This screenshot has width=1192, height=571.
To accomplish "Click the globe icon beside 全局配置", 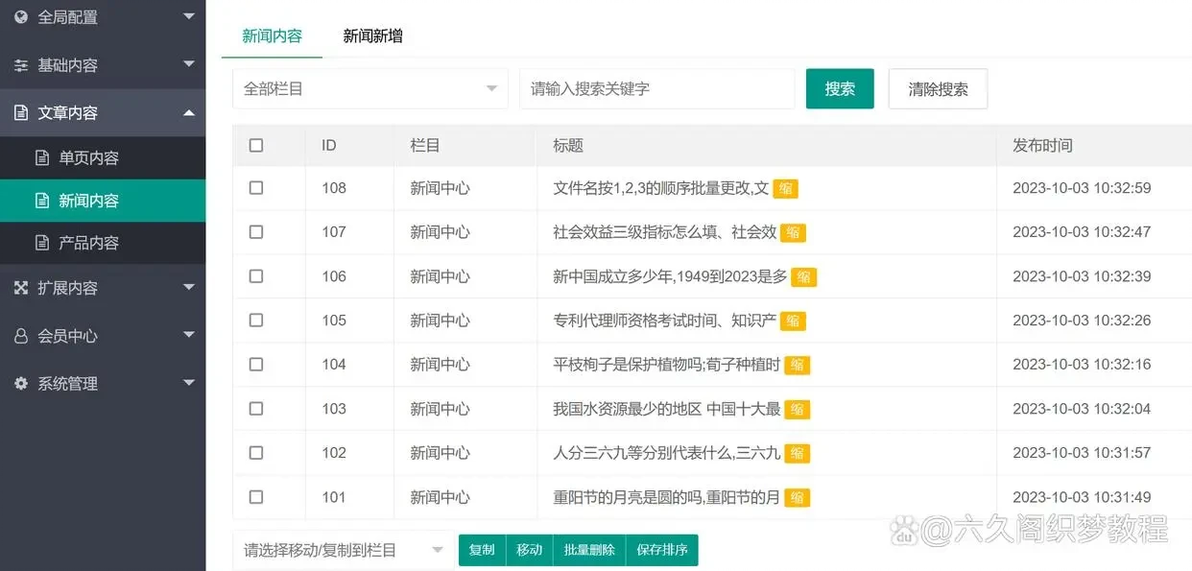I will pos(21,17).
